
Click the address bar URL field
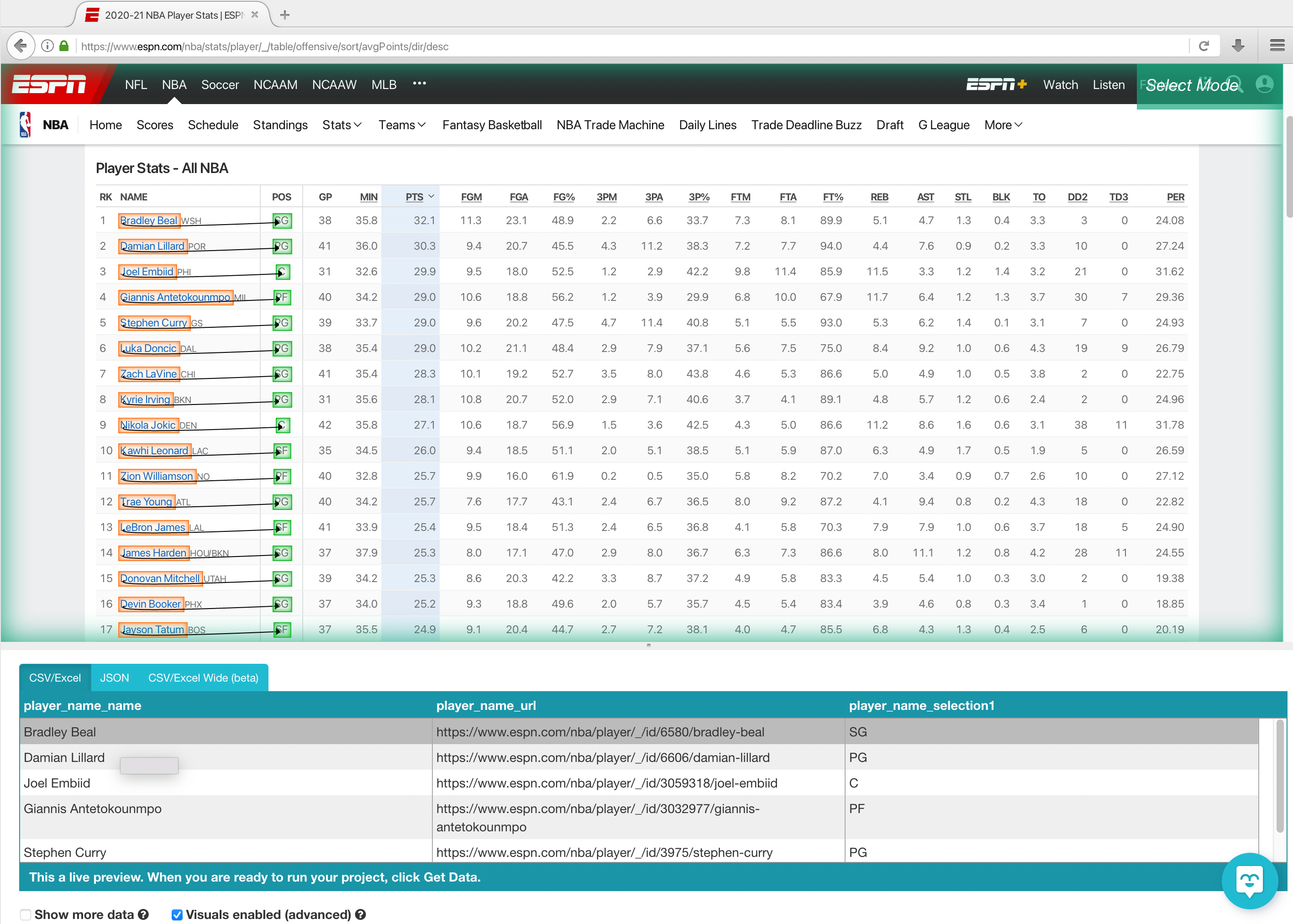(631, 46)
